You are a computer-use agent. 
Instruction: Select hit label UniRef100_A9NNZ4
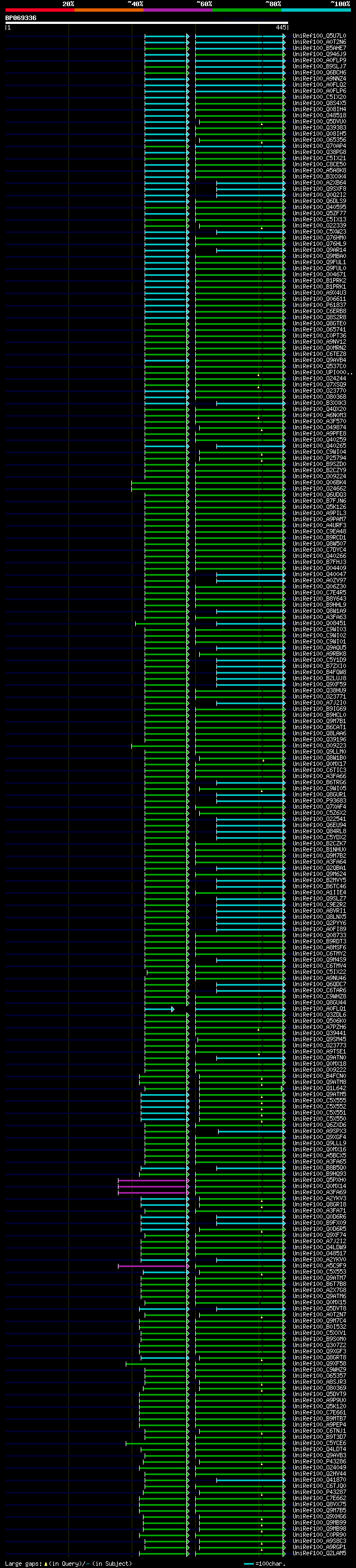[319, 78]
